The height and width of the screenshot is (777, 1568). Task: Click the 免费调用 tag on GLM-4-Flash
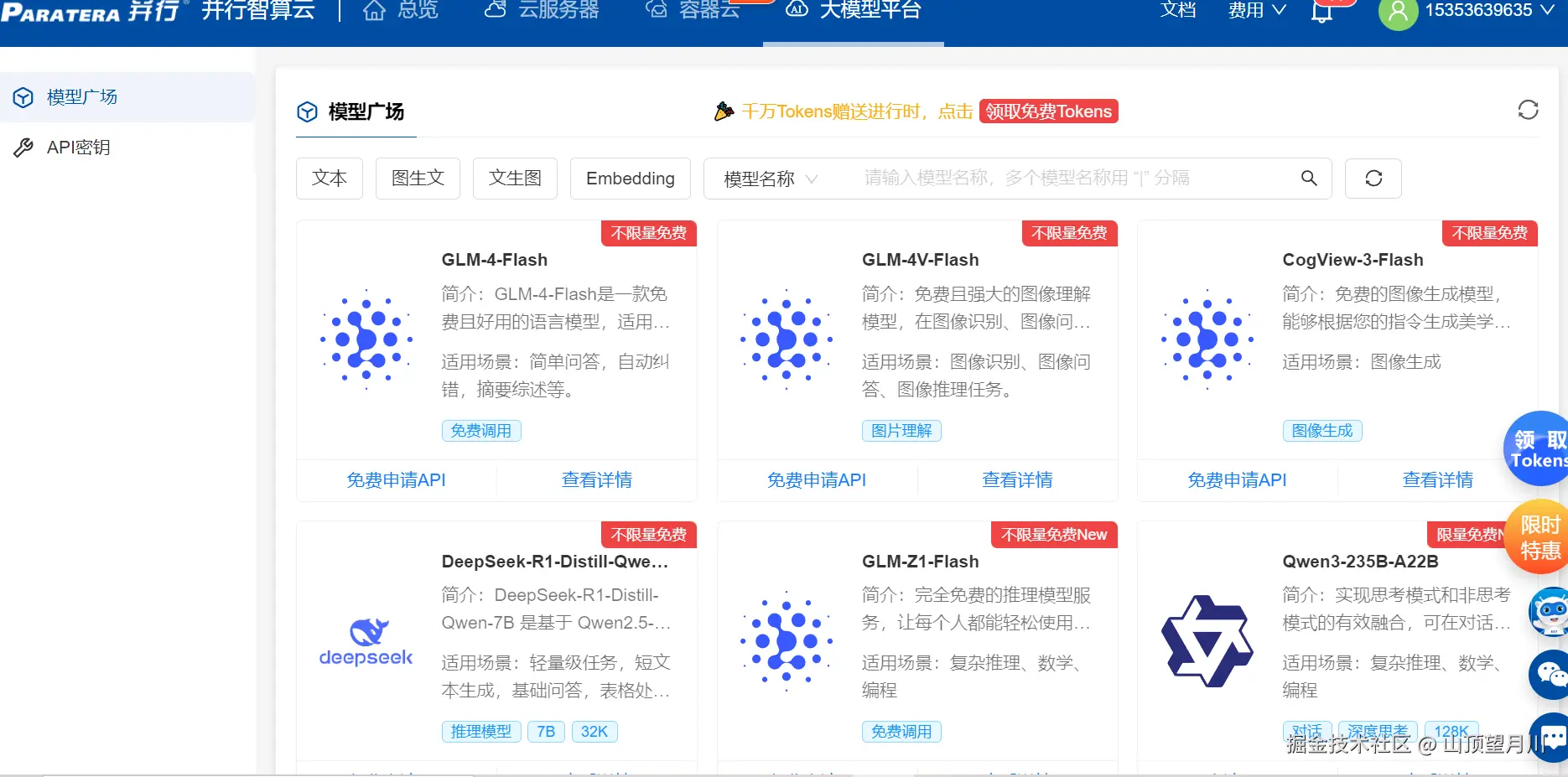click(481, 431)
